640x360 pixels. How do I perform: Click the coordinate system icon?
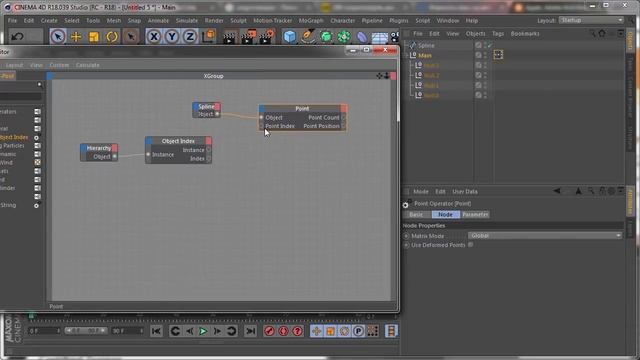click(208, 36)
